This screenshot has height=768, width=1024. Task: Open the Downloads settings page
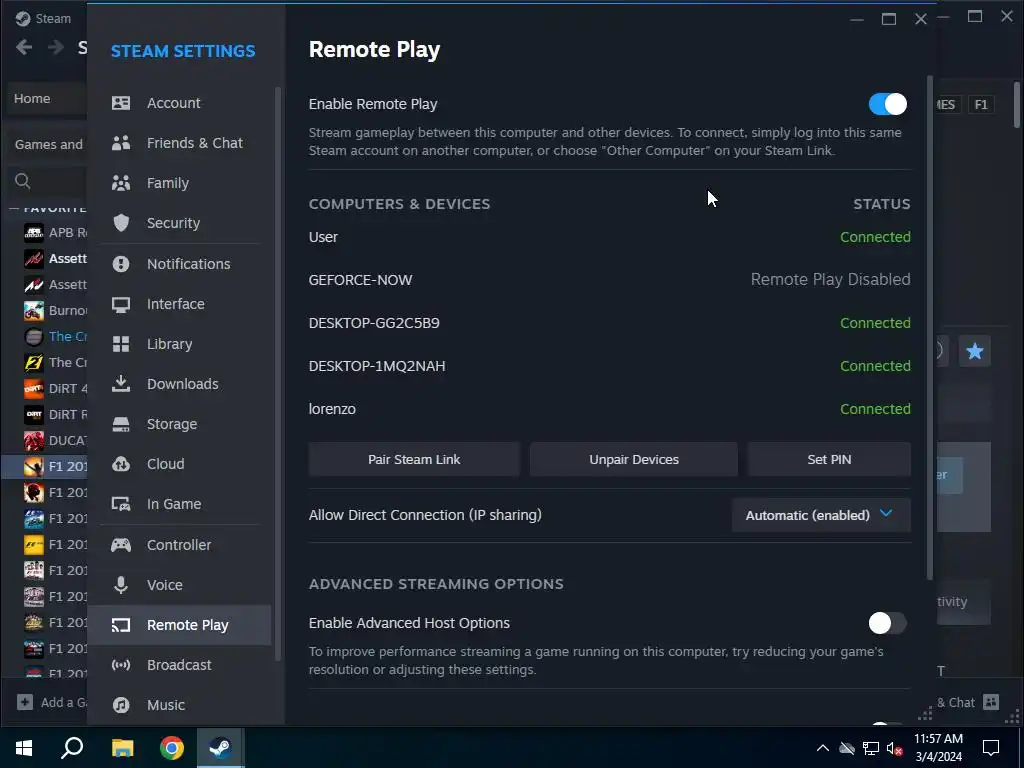point(179,384)
